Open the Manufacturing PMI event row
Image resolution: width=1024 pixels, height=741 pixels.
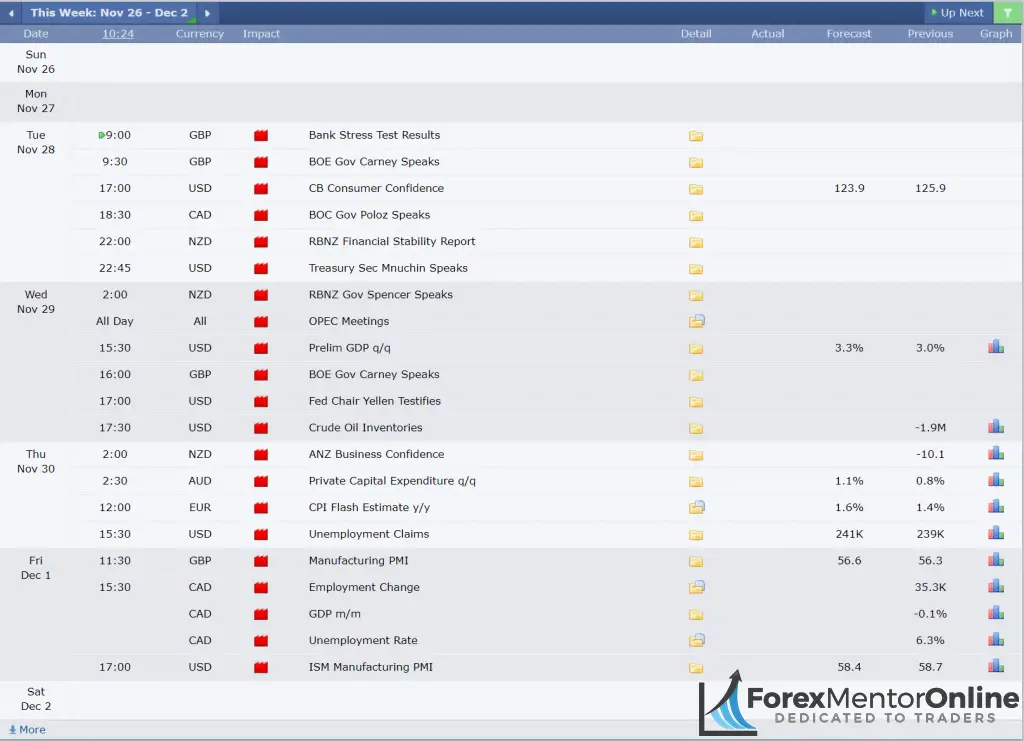(358, 561)
